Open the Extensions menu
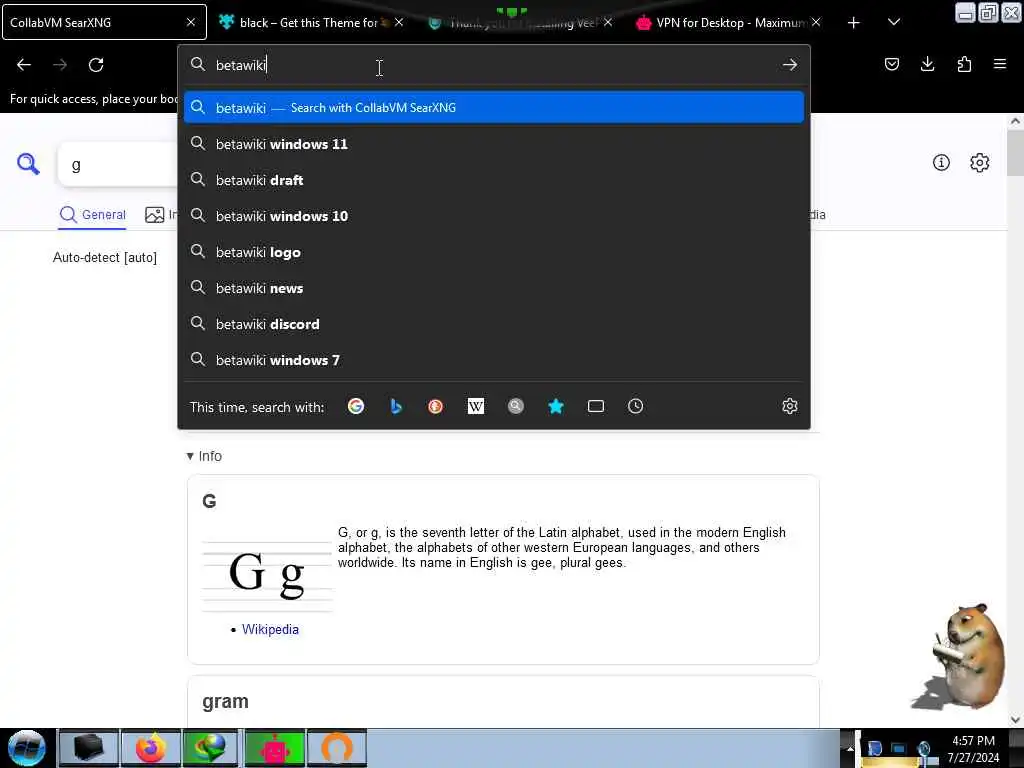This screenshot has width=1024, height=768. tap(964, 64)
